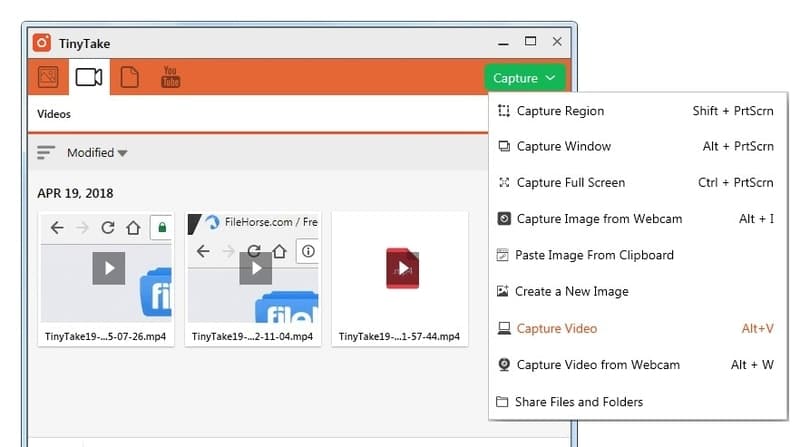Click the sort order lines icon

click(45, 152)
